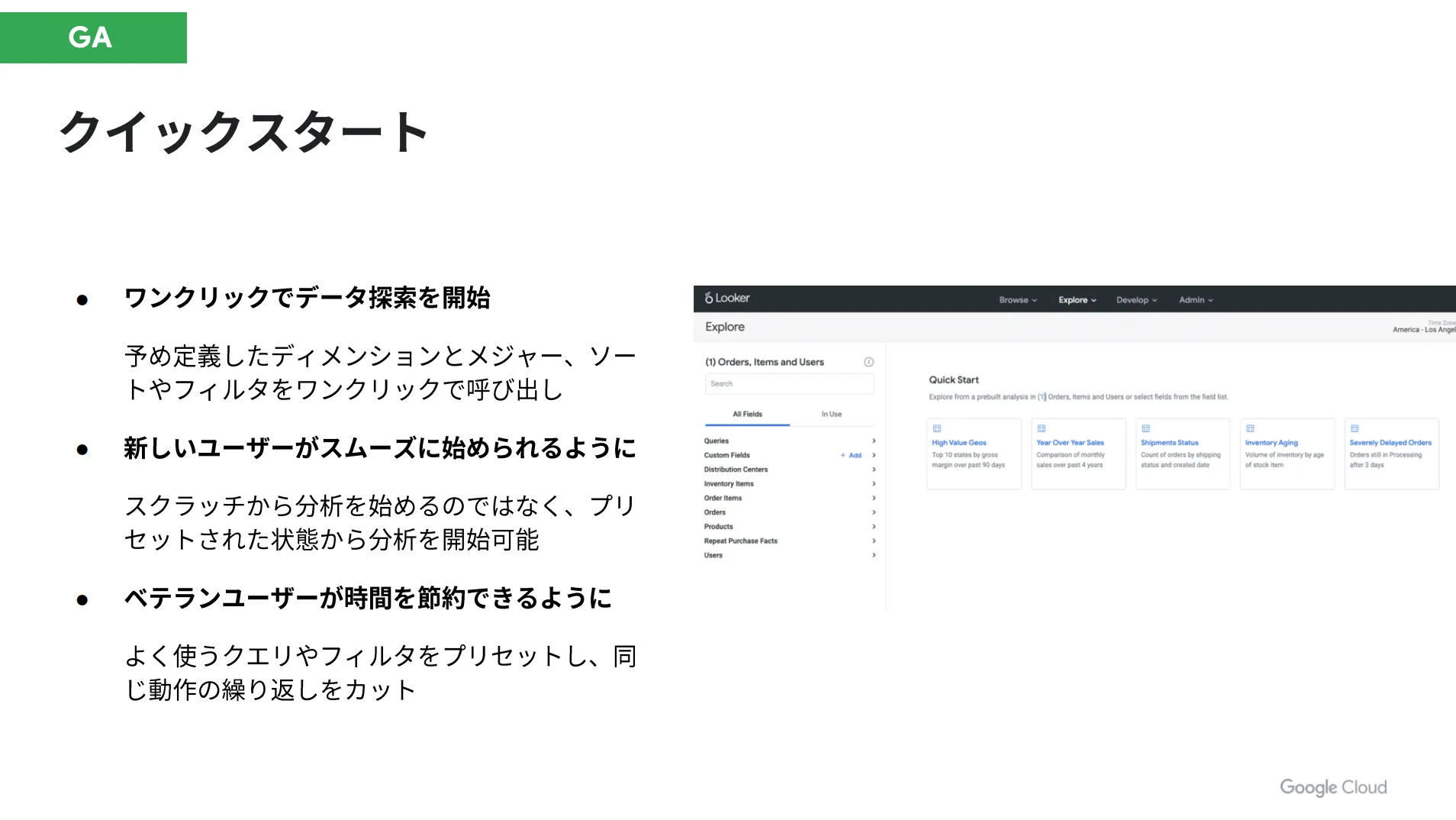Expand the Users chevron
Viewport: 1456px width, 820px height.
click(874, 555)
